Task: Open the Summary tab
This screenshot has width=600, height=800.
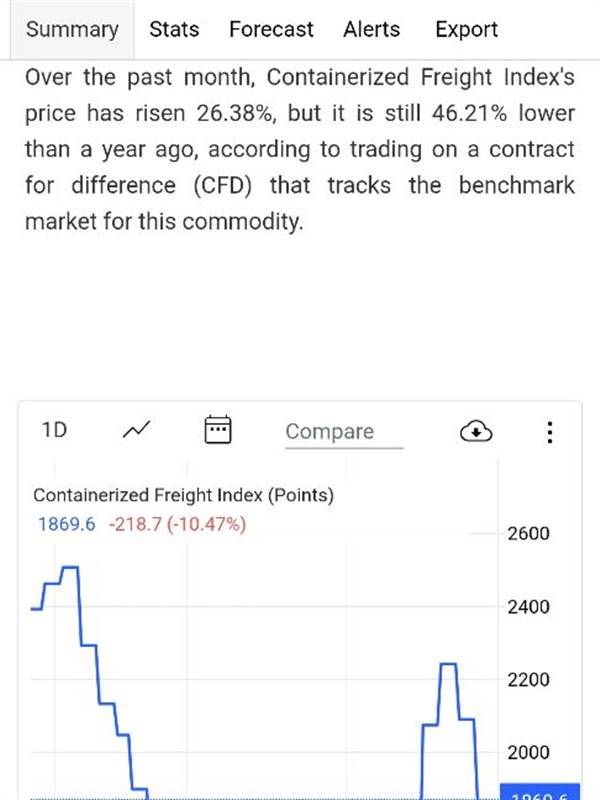Action: click(x=72, y=29)
